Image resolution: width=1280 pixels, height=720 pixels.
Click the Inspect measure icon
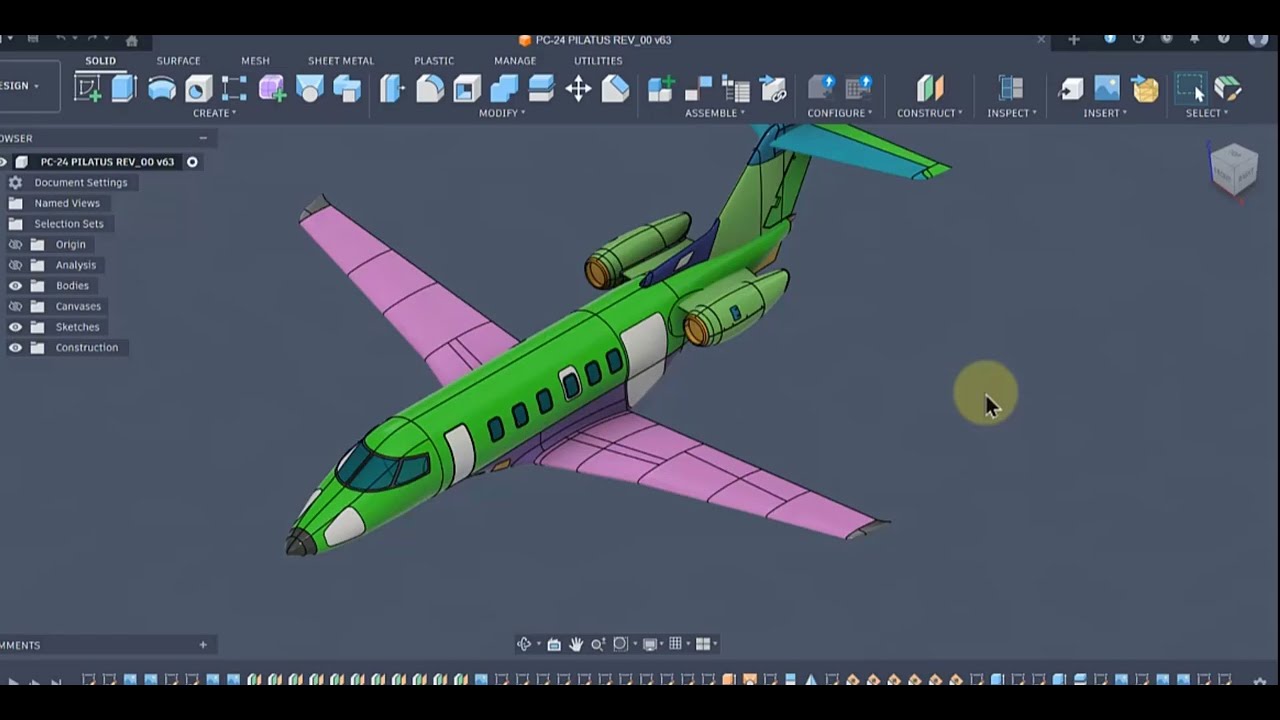point(1011,89)
